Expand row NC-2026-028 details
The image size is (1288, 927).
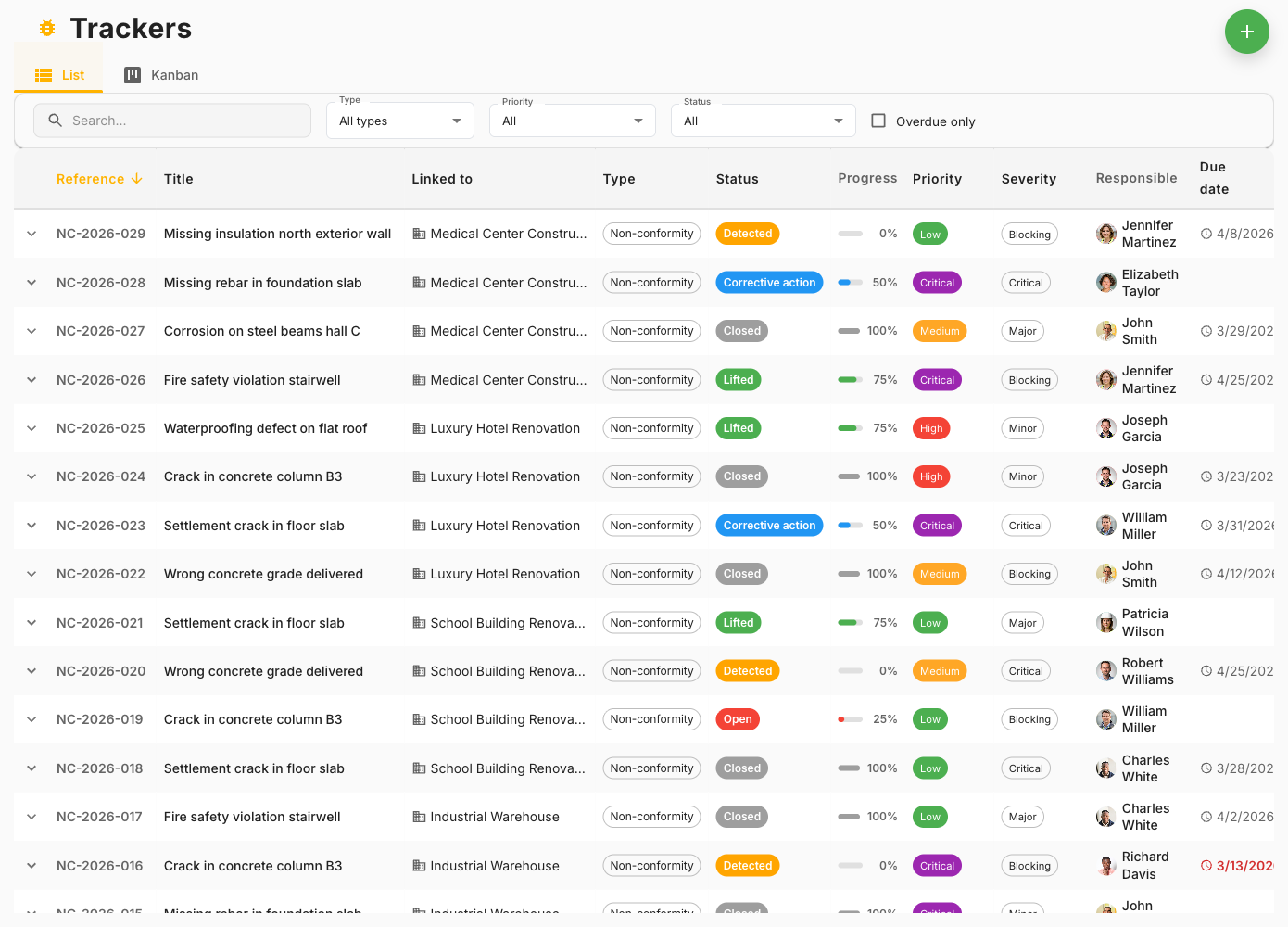32,283
